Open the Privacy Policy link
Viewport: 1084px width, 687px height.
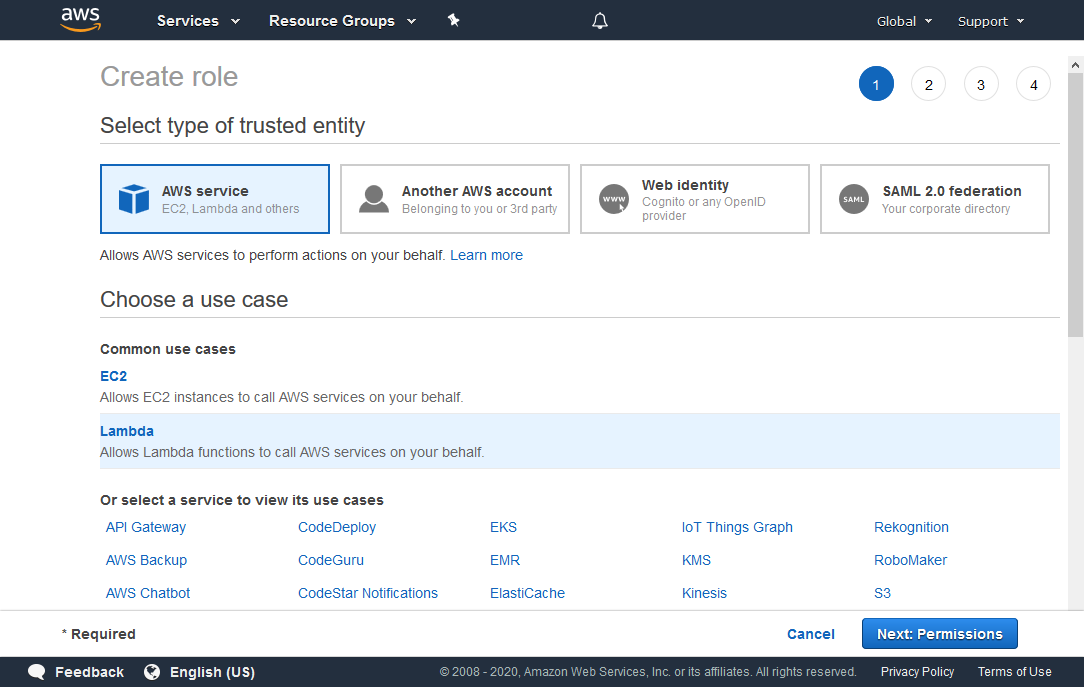(x=917, y=672)
